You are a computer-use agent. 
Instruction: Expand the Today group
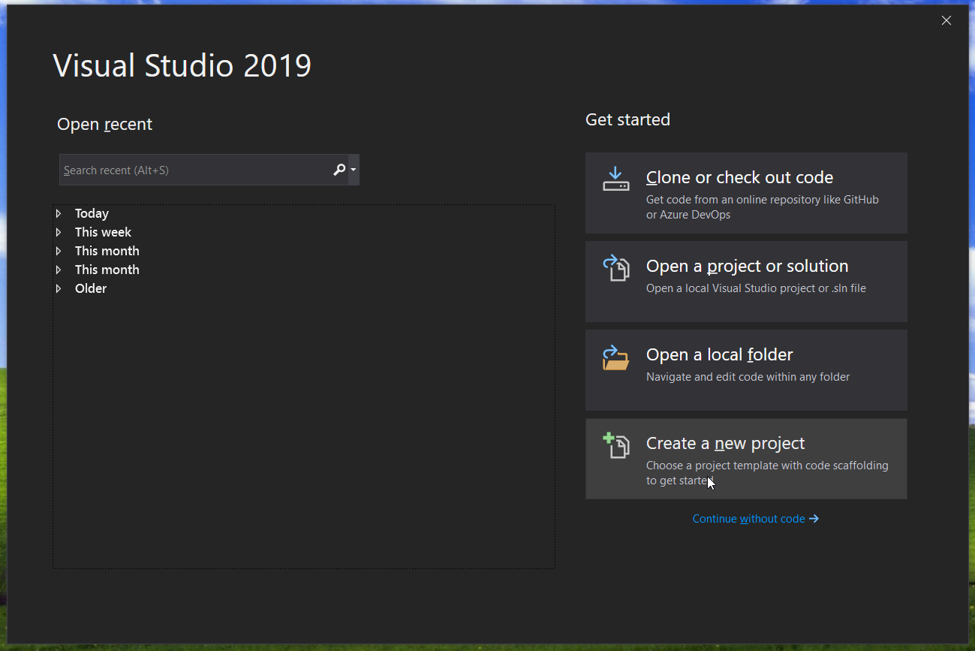pyautogui.click(x=60, y=213)
